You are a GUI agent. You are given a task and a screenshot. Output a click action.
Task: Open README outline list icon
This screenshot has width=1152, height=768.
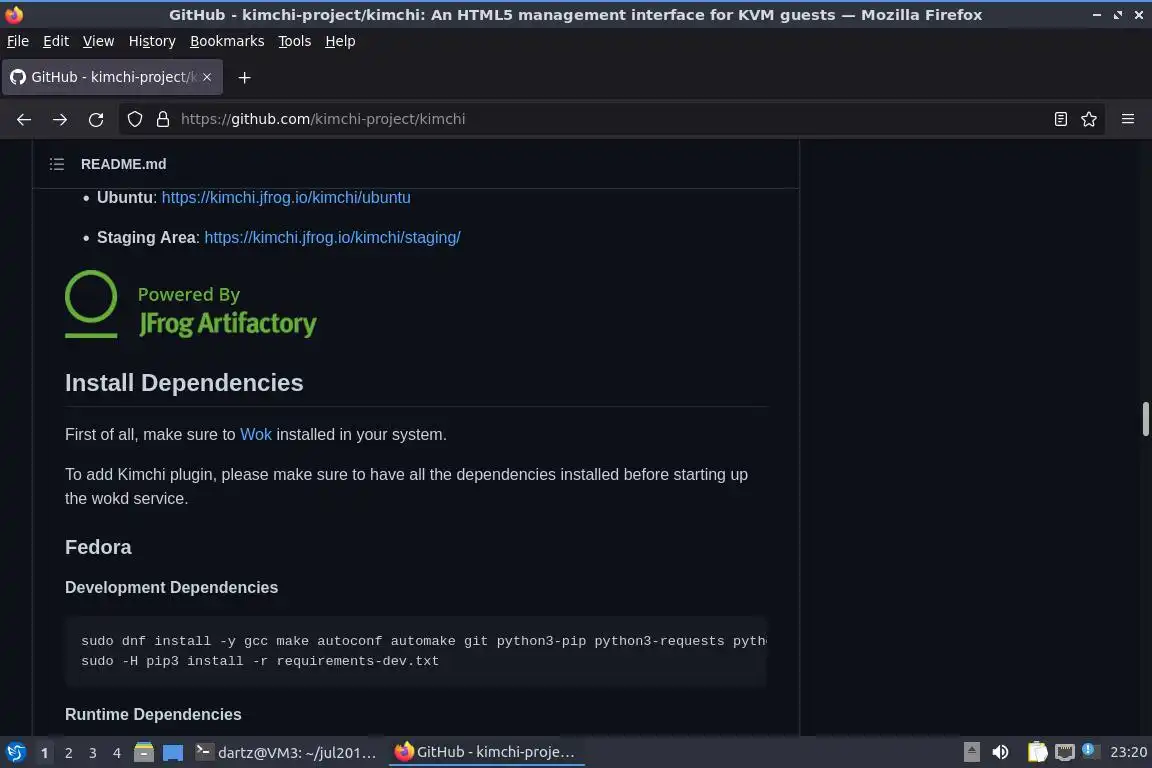tap(57, 164)
